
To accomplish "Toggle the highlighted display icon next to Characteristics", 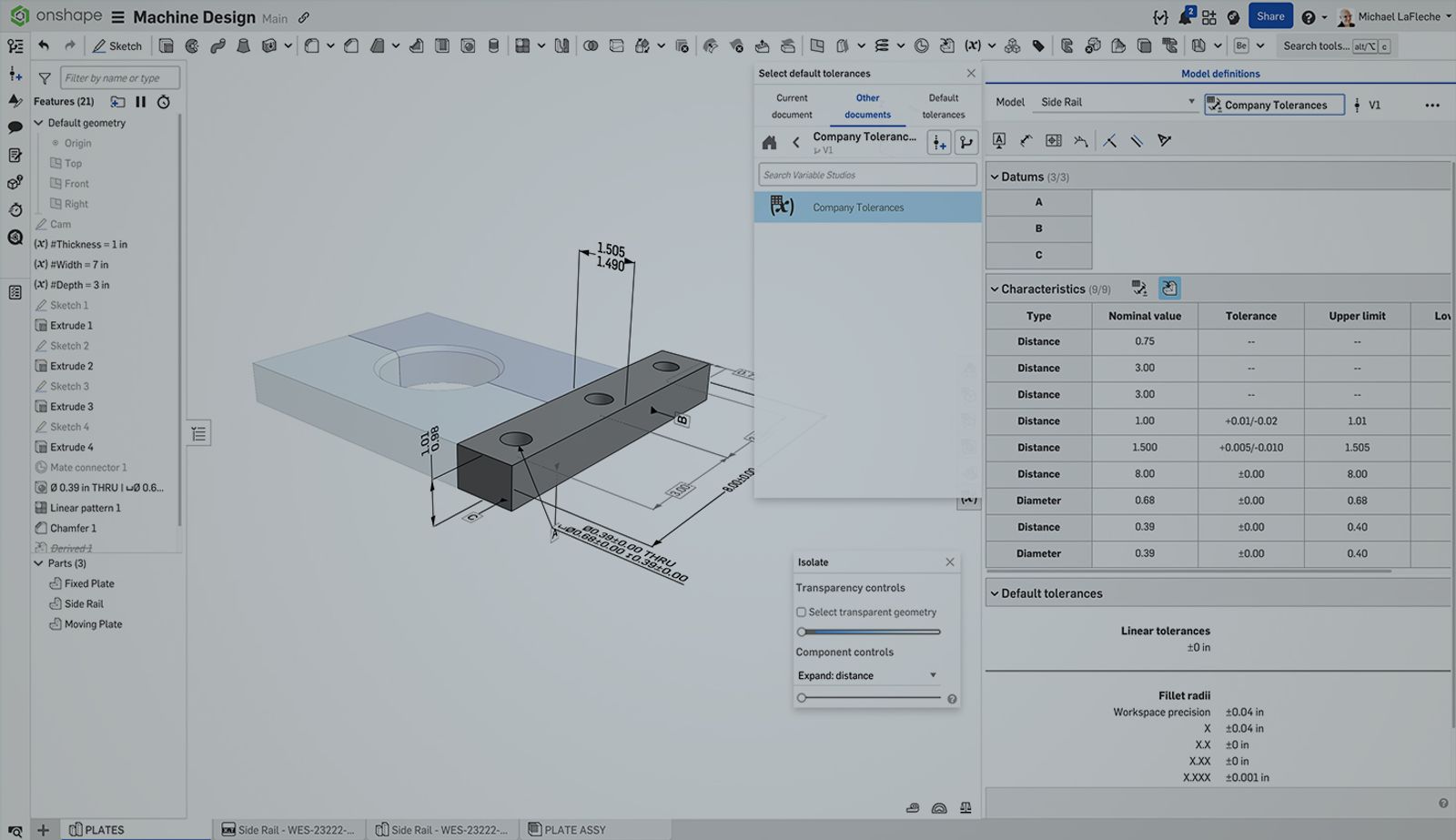I will pyautogui.click(x=1169, y=288).
